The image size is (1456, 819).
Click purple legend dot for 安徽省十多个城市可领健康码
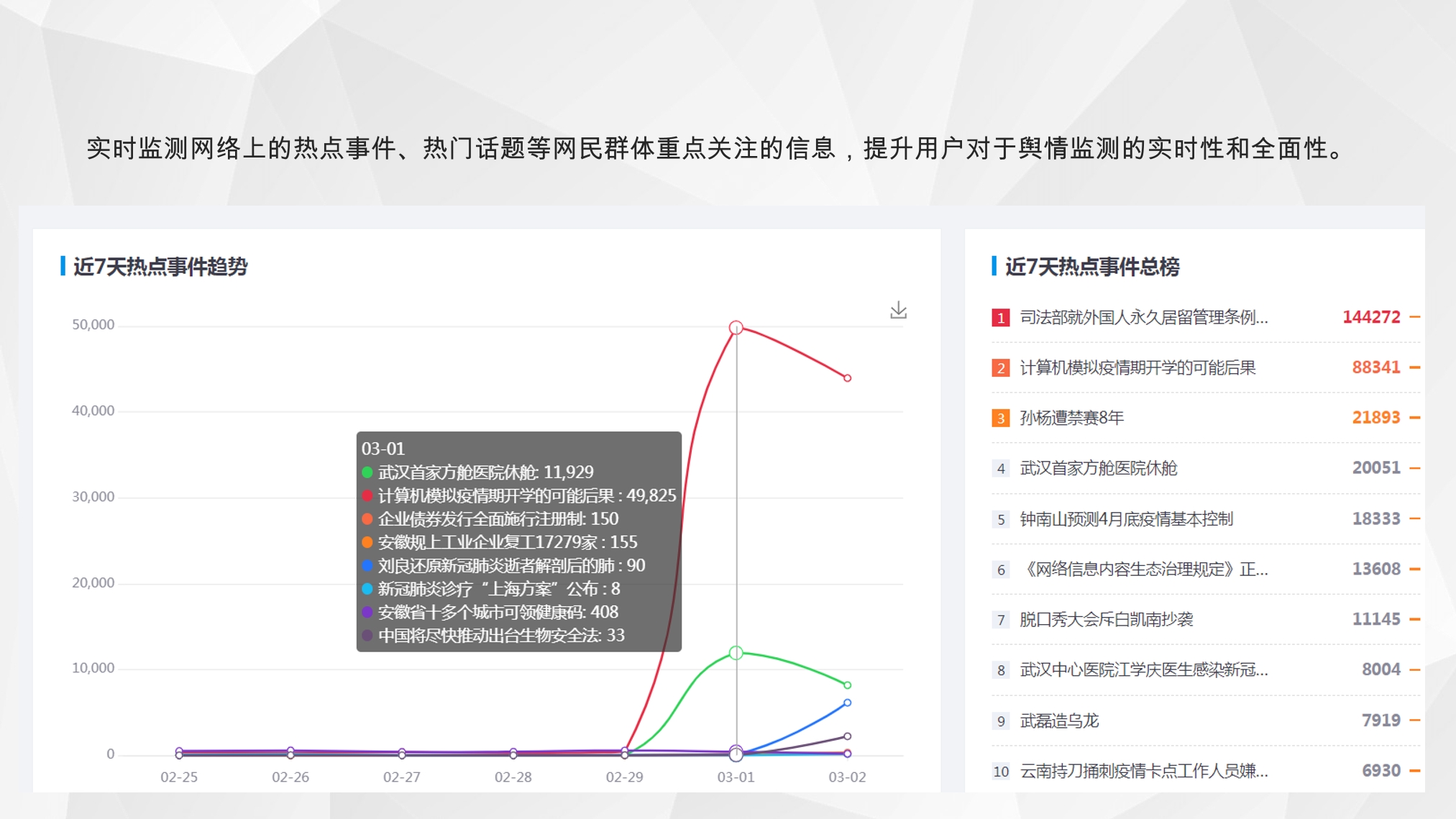(x=367, y=613)
